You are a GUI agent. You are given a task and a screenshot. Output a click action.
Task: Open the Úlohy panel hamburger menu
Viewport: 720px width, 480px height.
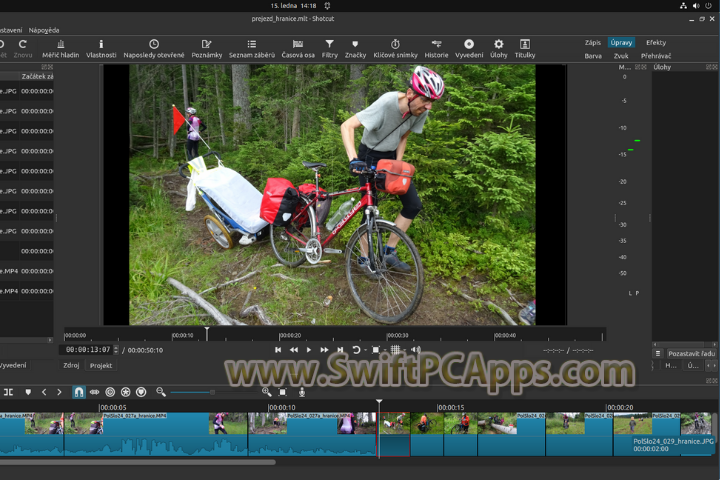tap(658, 353)
